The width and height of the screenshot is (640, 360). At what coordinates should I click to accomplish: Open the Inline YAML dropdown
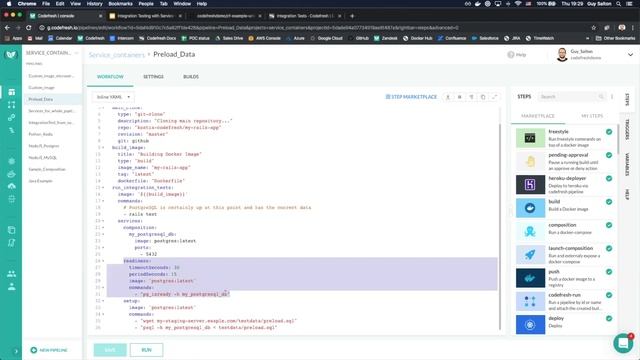[113, 97]
